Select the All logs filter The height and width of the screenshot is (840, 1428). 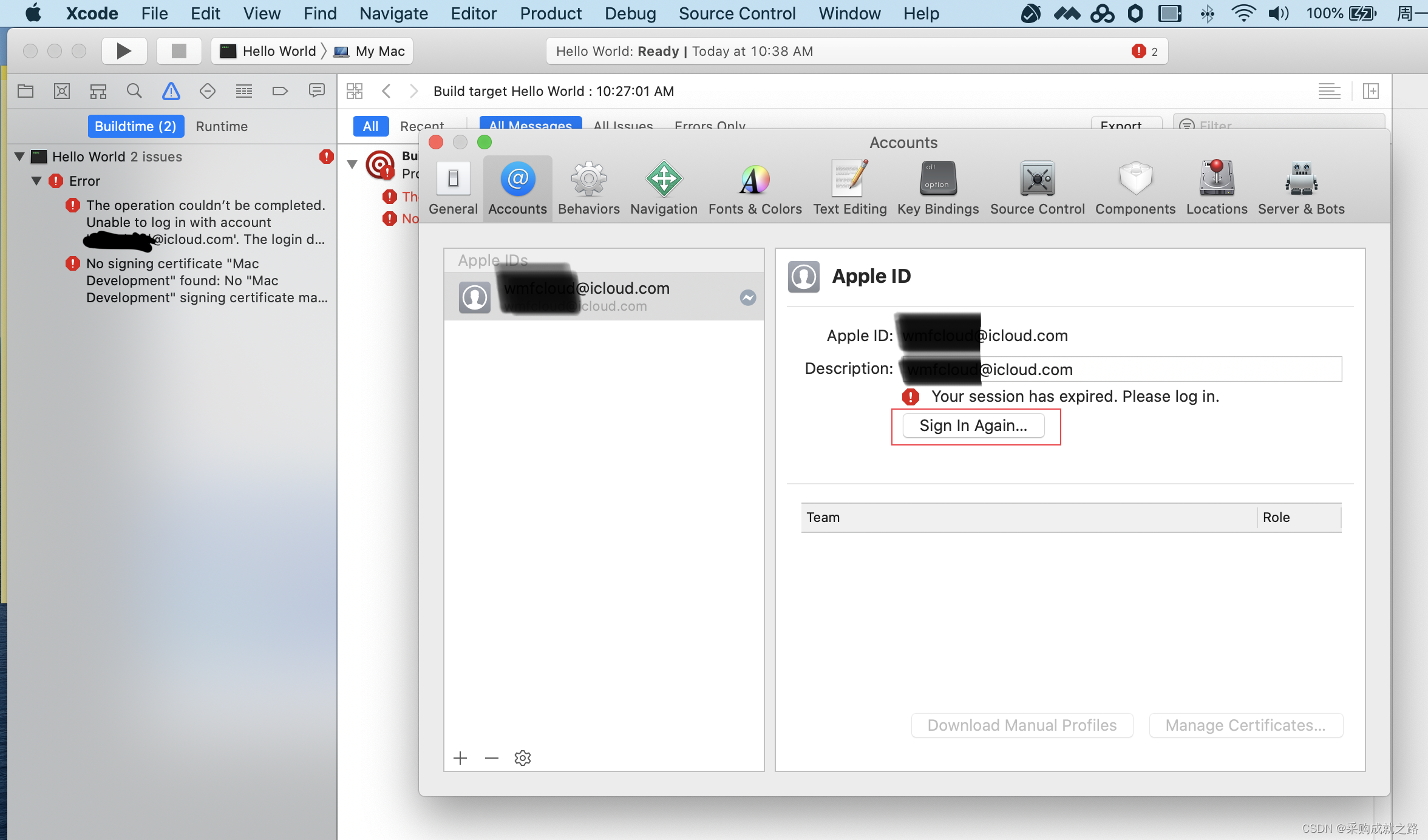370,126
